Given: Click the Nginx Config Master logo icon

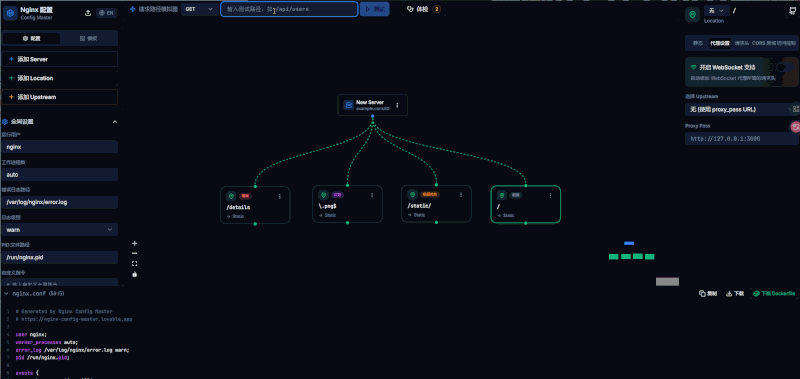Looking at the screenshot, I should pos(10,13).
